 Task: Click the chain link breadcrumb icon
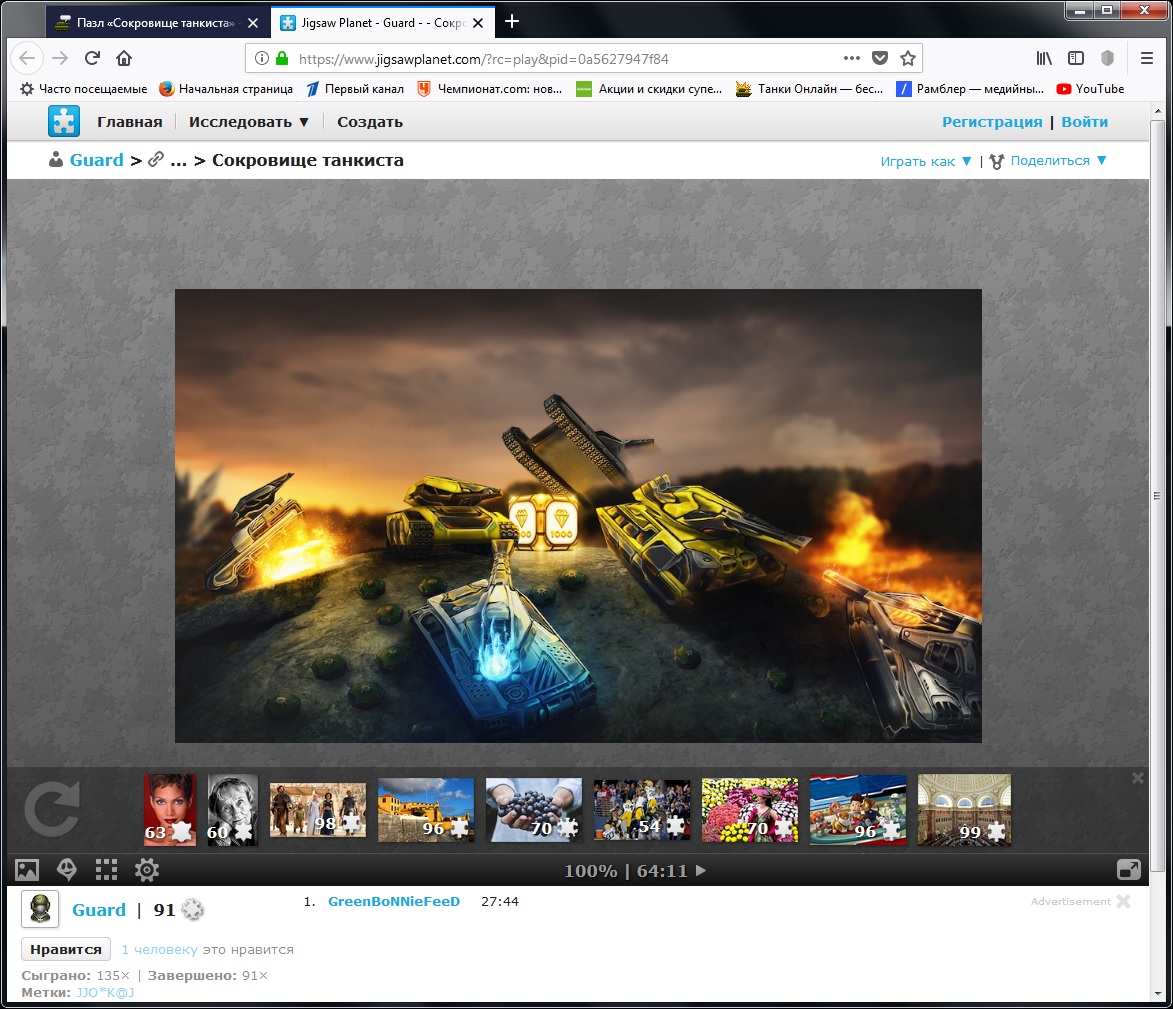pos(156,159)
